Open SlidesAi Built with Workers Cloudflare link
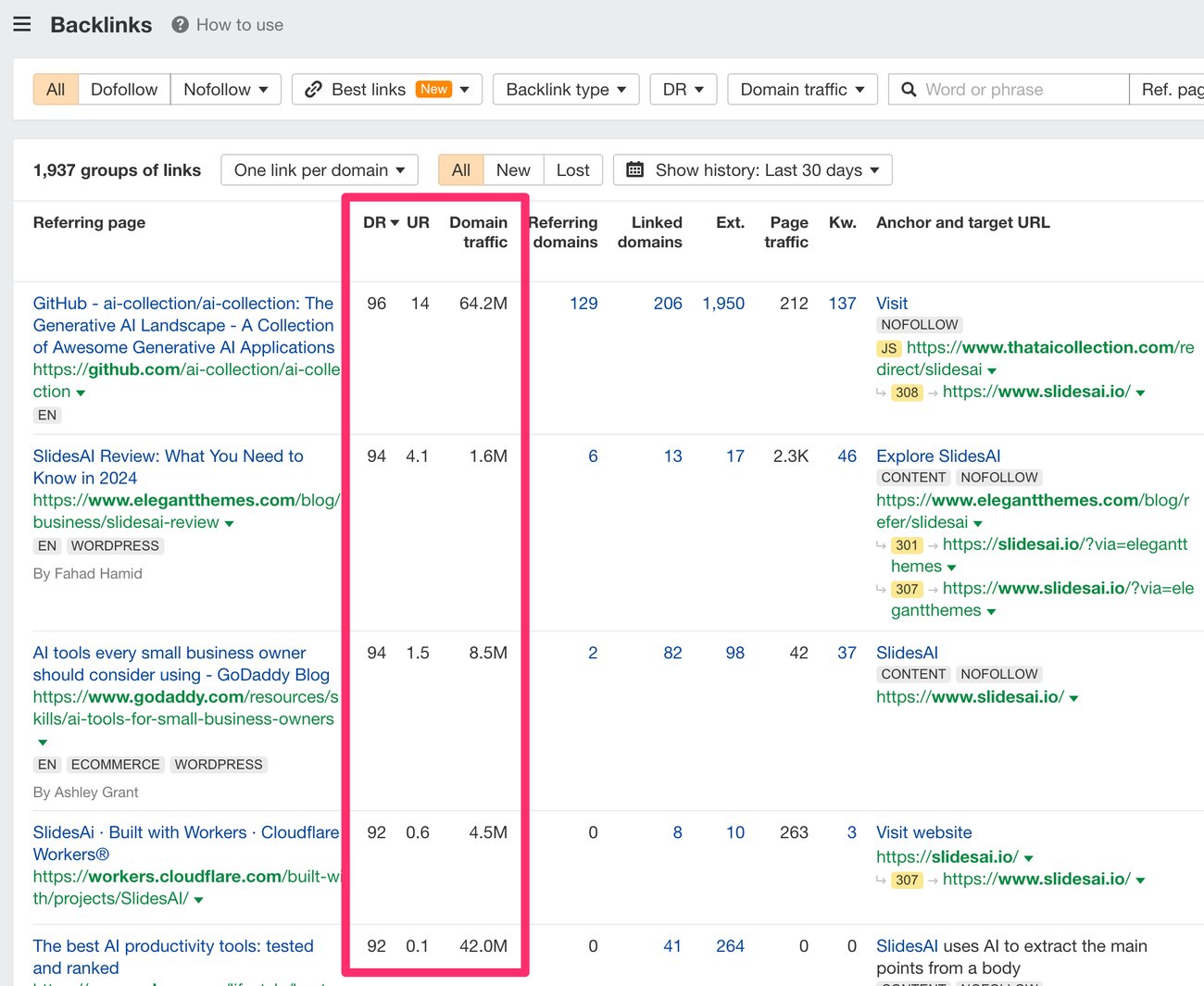Image resolution: width=1204 pixels, height=986 pixels. point(186,843)
